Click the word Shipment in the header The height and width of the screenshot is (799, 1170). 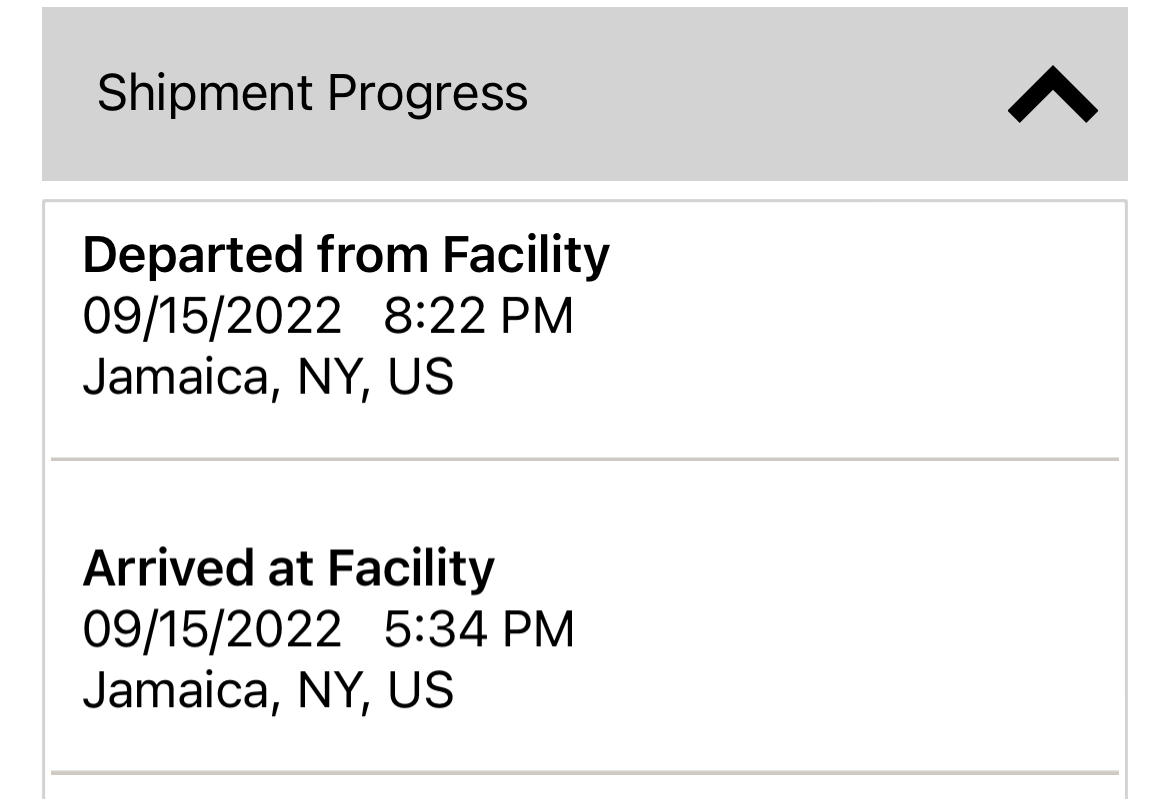click(204, 94)
